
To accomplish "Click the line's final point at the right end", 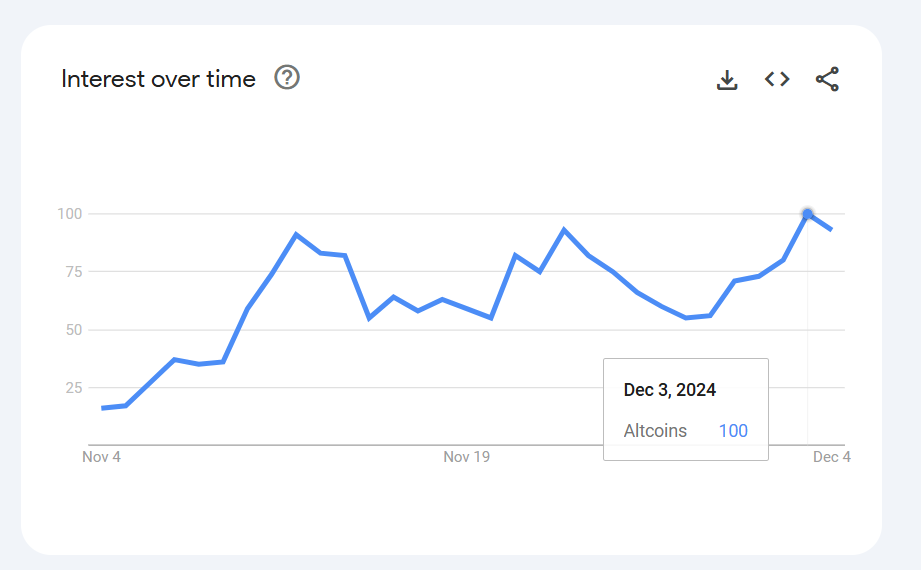I will [x=832, y=230].
